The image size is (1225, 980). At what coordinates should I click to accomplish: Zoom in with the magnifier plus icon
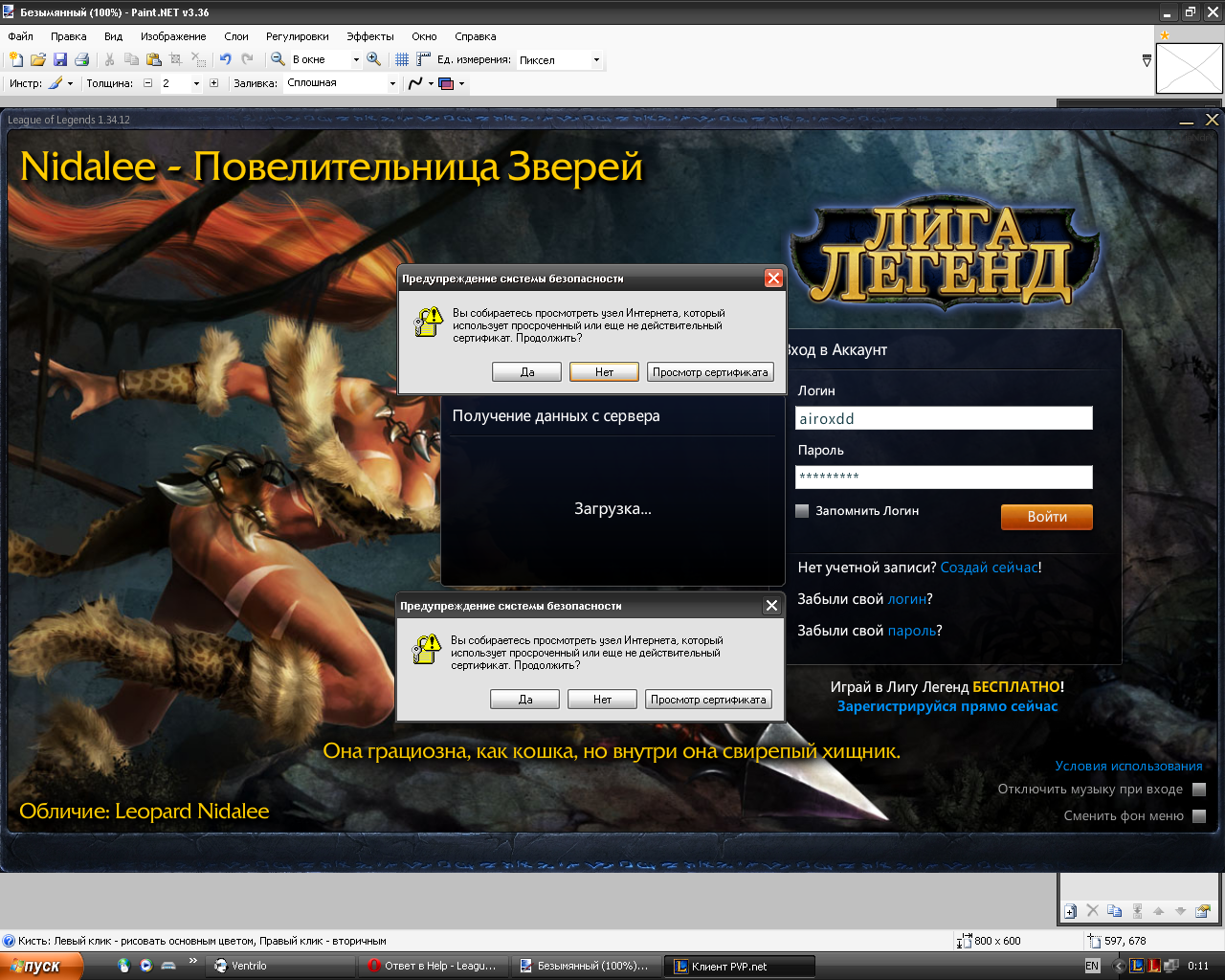click(x=374, y=59)
